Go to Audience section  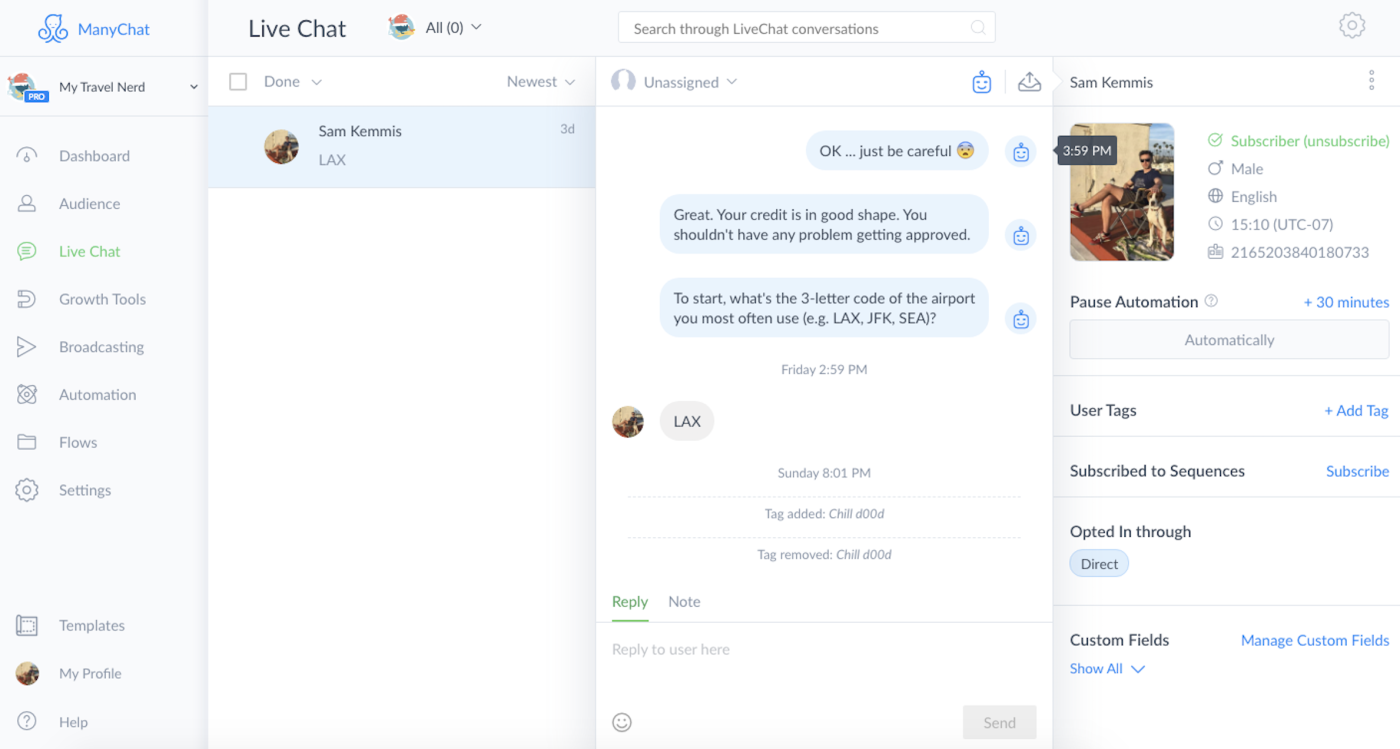point(89,204)
